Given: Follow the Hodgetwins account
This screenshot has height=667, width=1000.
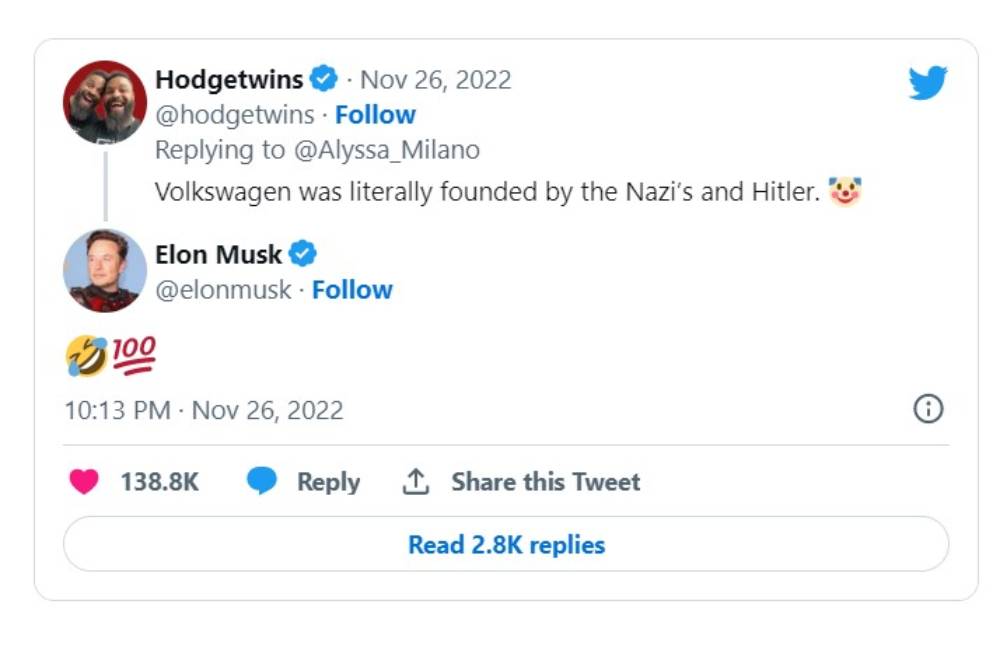Looking at the screenshot, I should 375,115.
